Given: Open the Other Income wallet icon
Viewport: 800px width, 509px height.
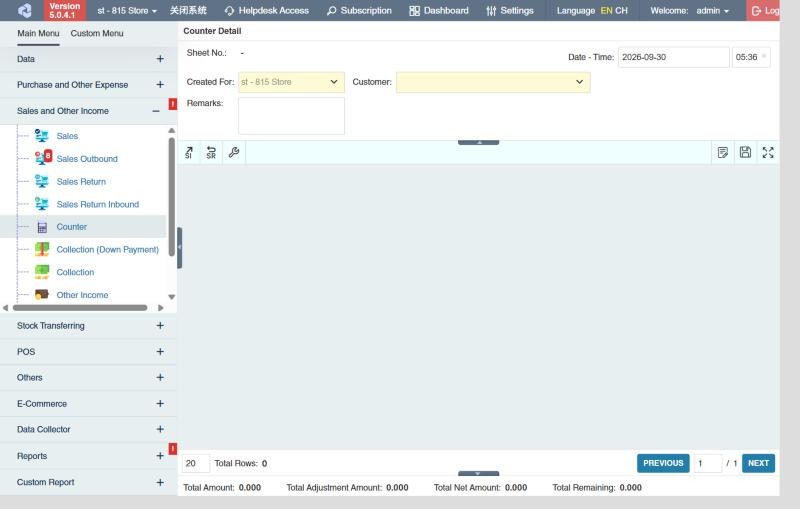Looking at the screenshot, I should [42, 294].
